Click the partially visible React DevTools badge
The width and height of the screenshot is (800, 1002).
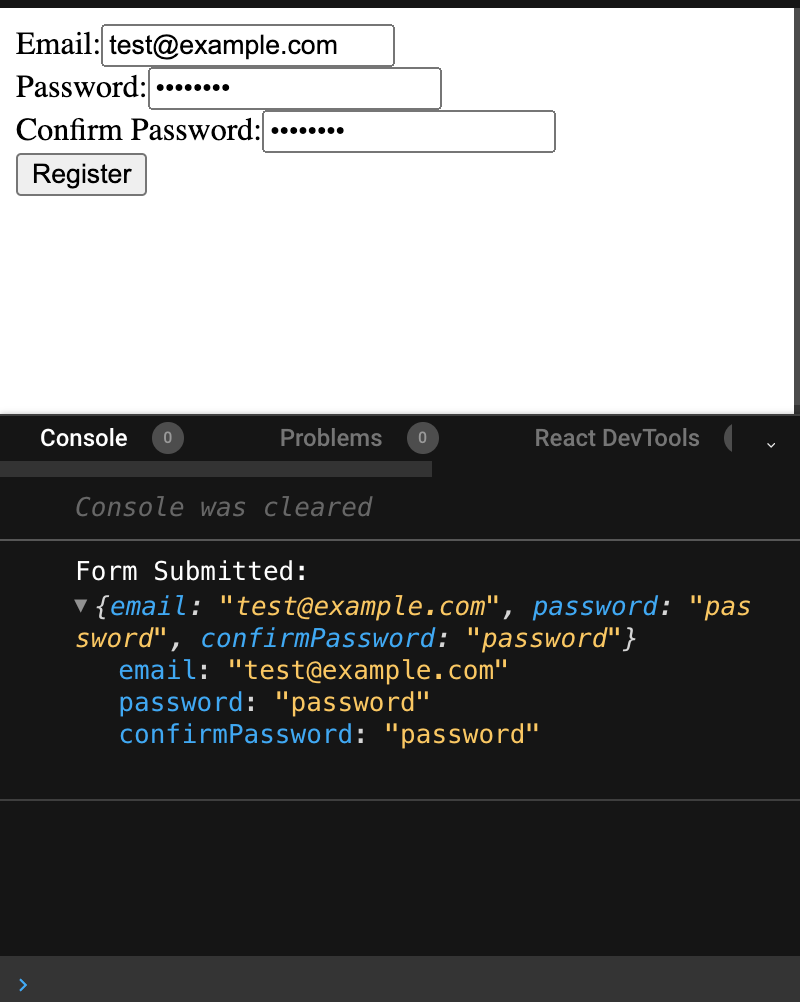tap(728, 438)
